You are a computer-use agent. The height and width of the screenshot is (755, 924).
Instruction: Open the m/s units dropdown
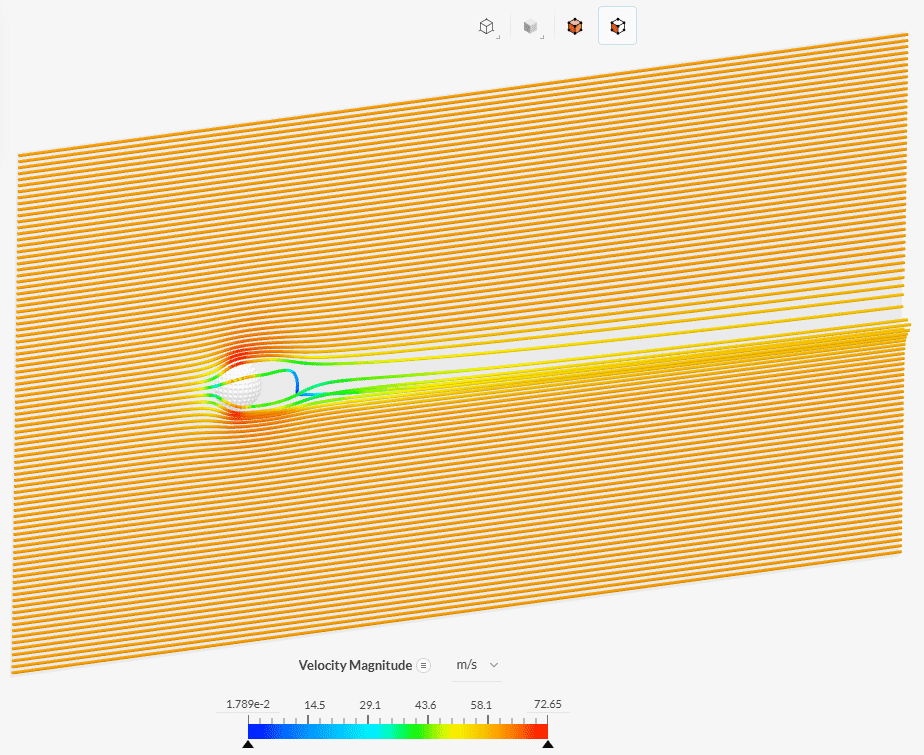tap(477, 665)
